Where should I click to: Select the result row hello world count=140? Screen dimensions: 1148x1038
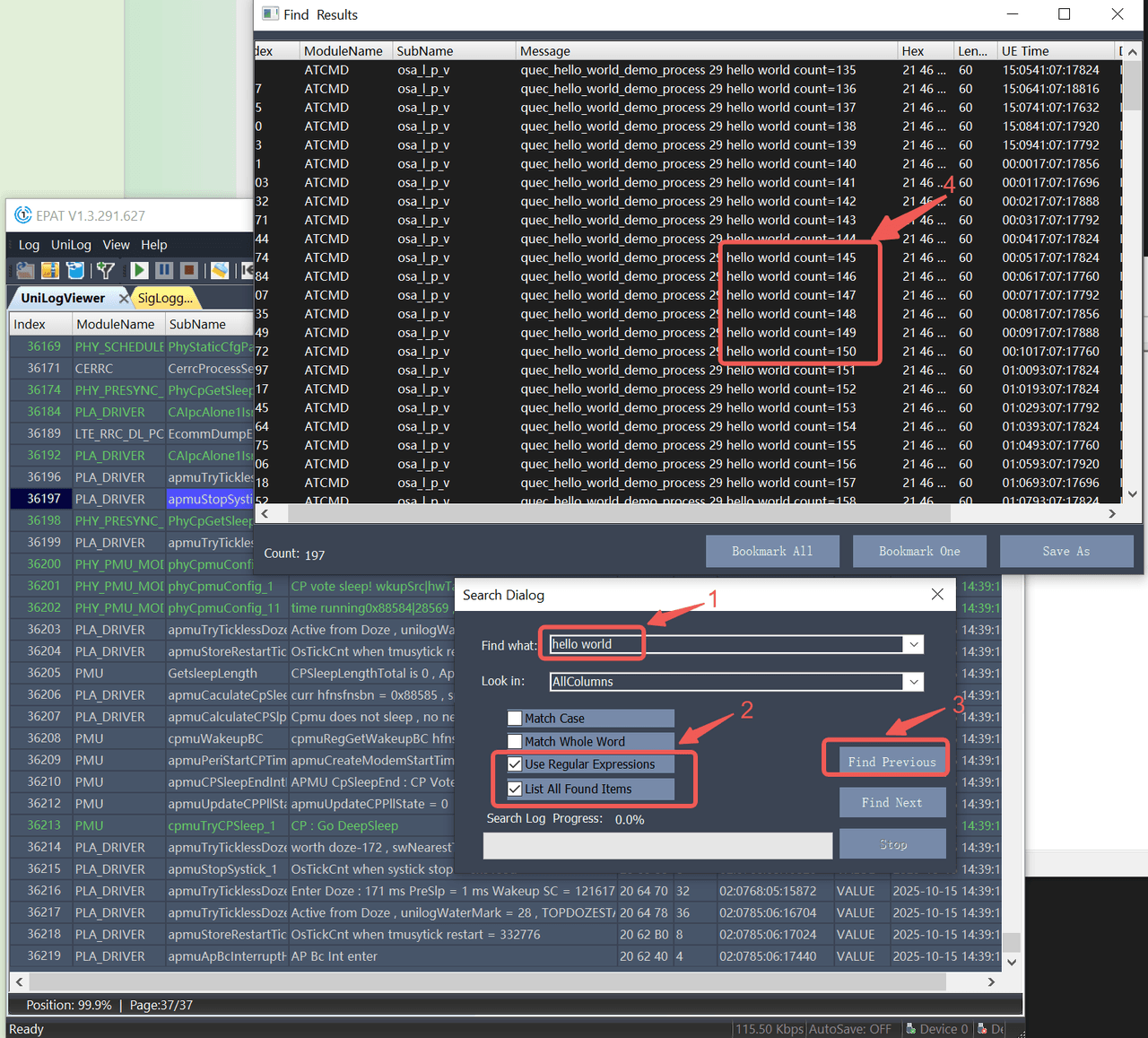coord(688,163)
